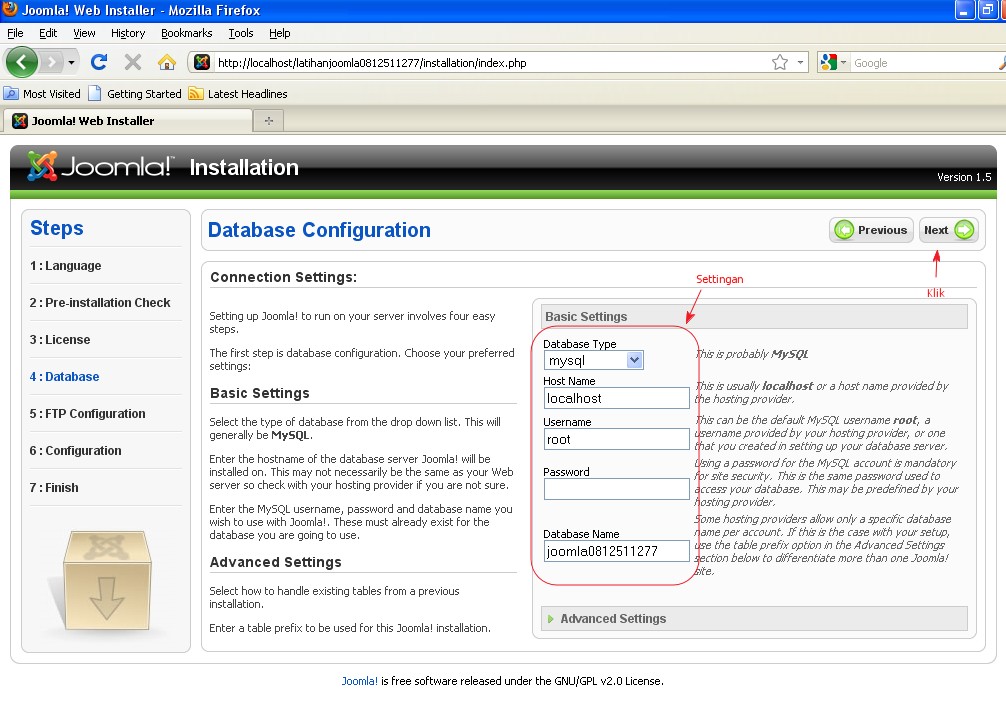The height and width of the screenshot is (703, 1006).
Task: Click step 3 : License
Action: point(60,340)
